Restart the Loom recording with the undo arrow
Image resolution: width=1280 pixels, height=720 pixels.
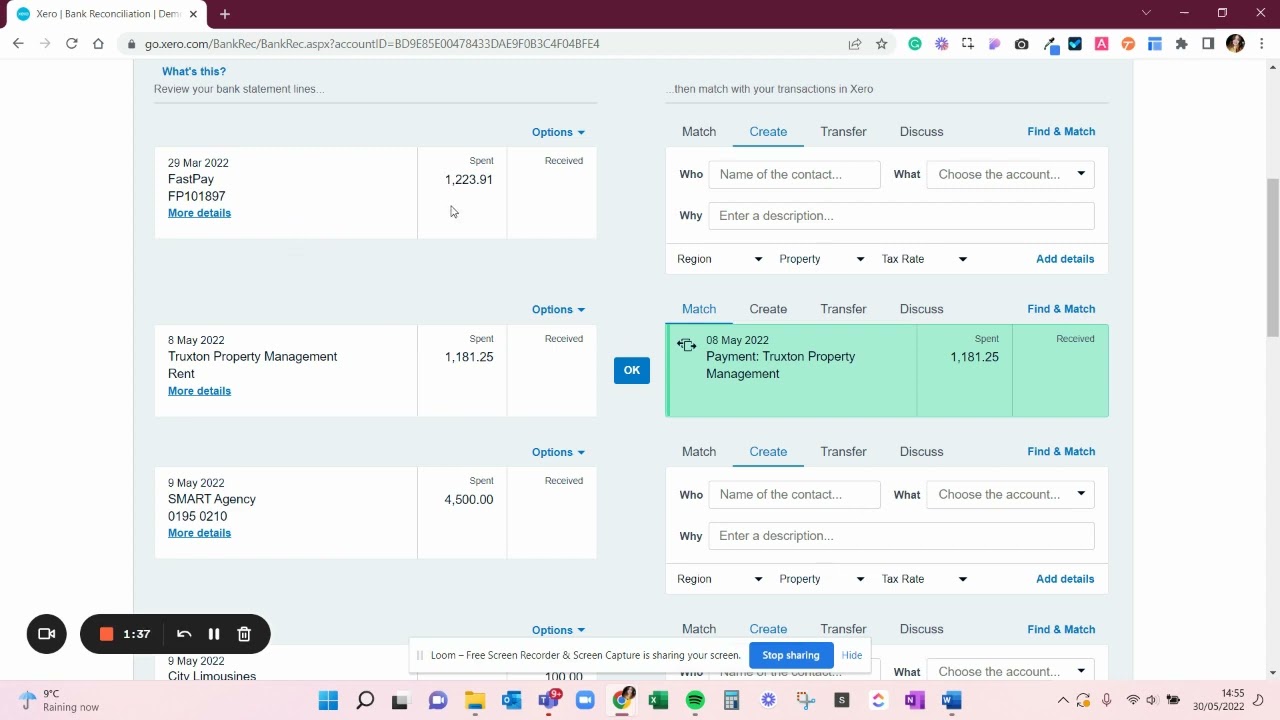click(x=184, y=634)
